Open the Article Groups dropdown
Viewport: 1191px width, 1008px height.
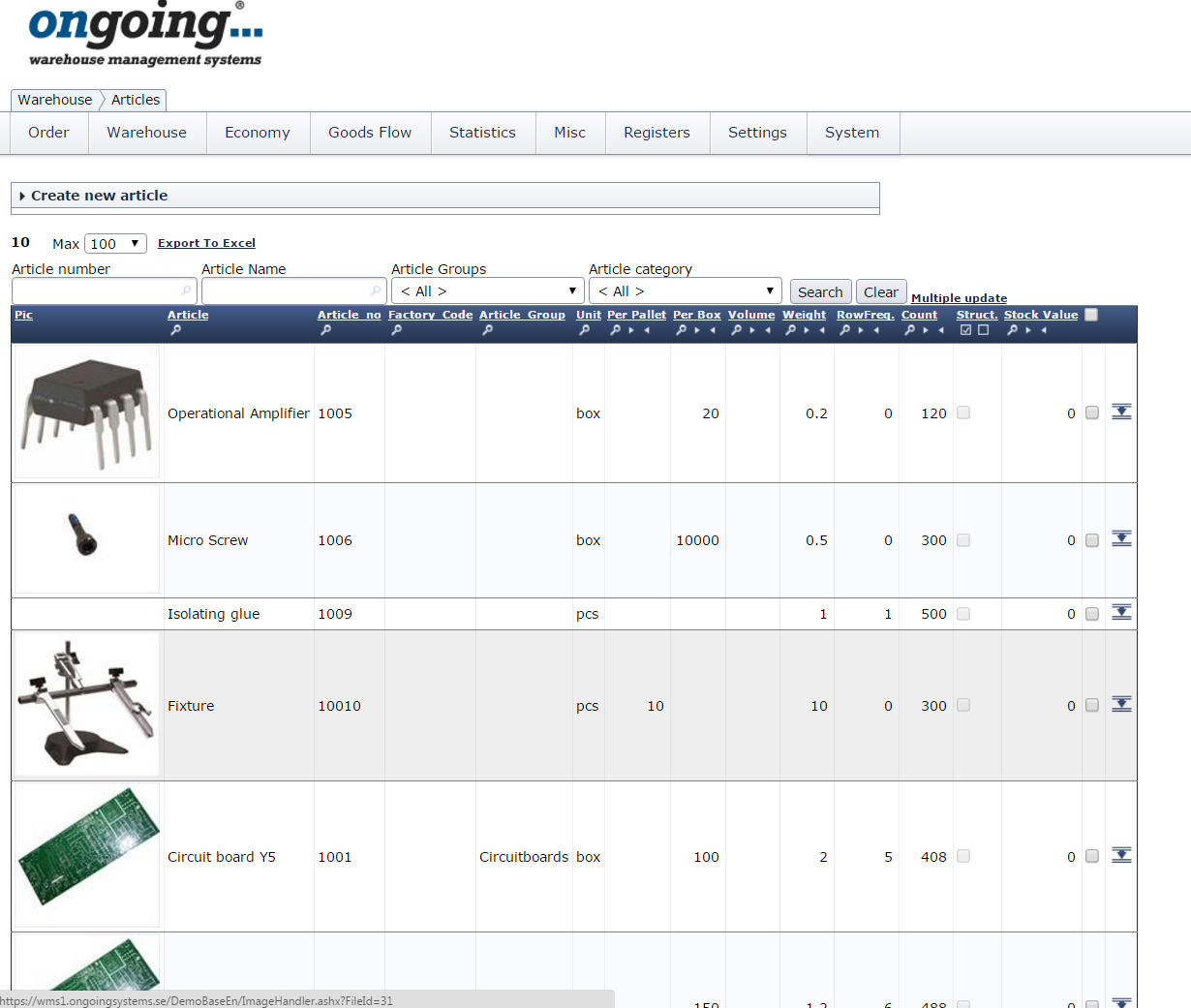488,290
